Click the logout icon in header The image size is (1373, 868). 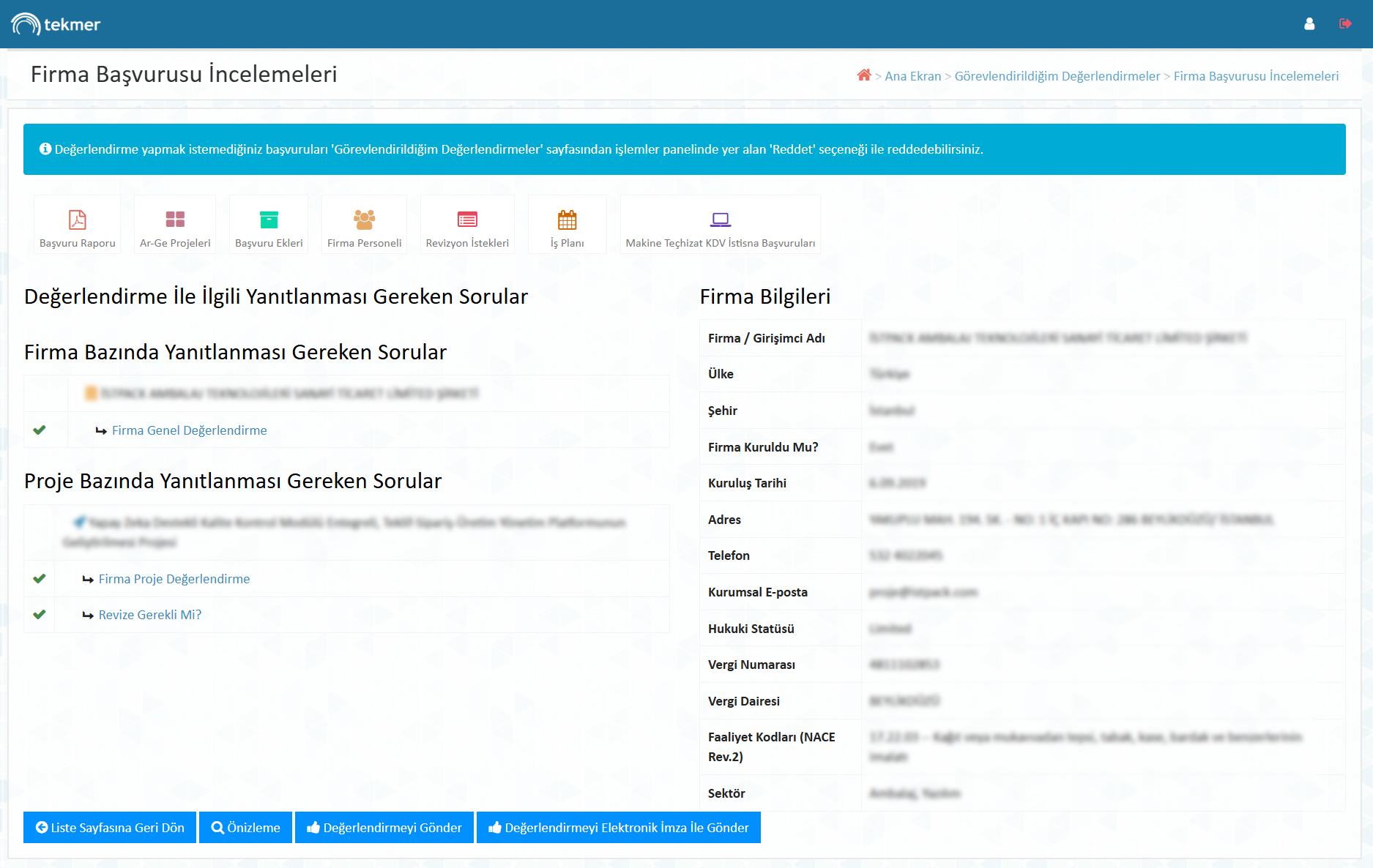1345,24
